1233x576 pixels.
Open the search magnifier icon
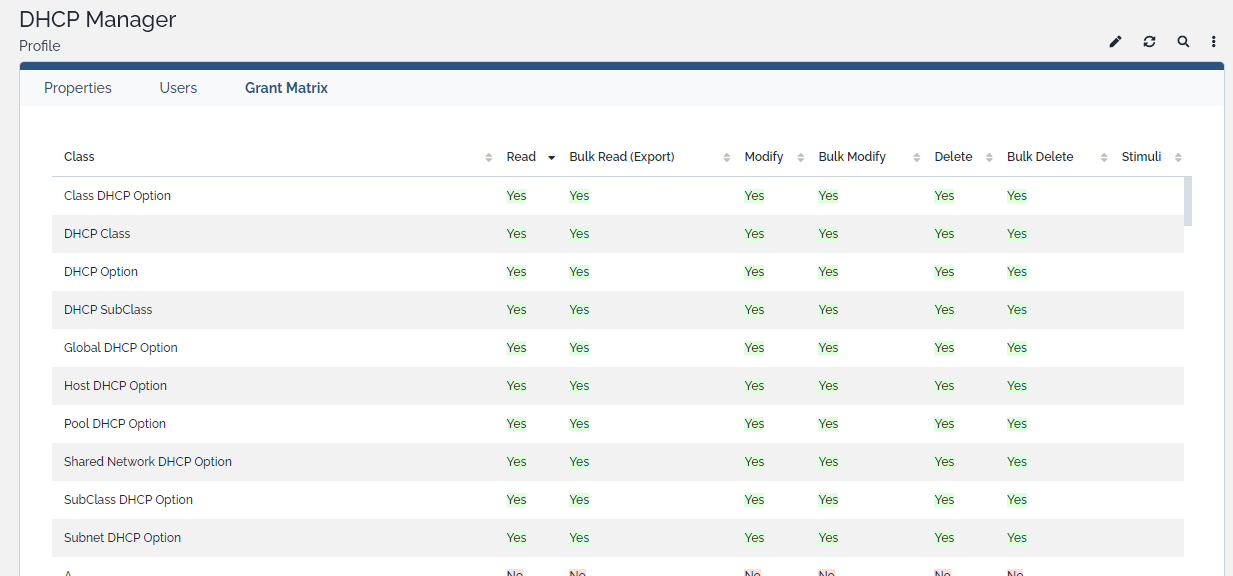1183,42
